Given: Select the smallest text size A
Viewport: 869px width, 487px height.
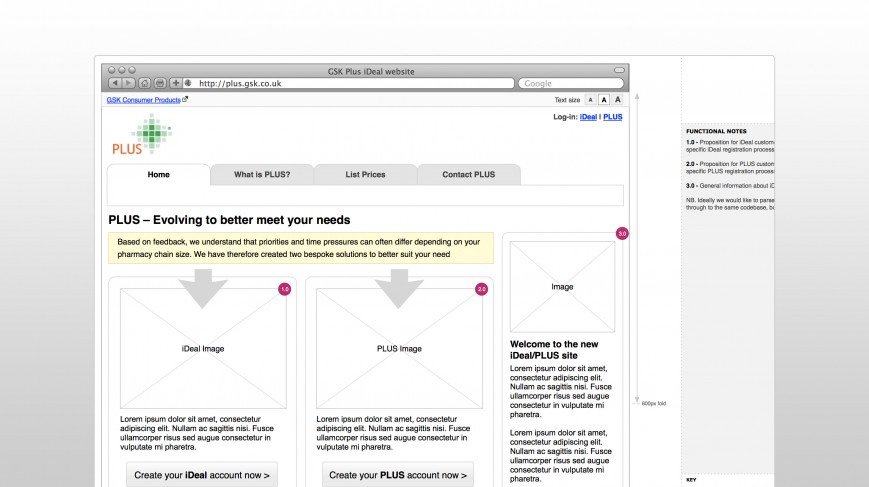Looking at the screenshot, I should 590,100.
